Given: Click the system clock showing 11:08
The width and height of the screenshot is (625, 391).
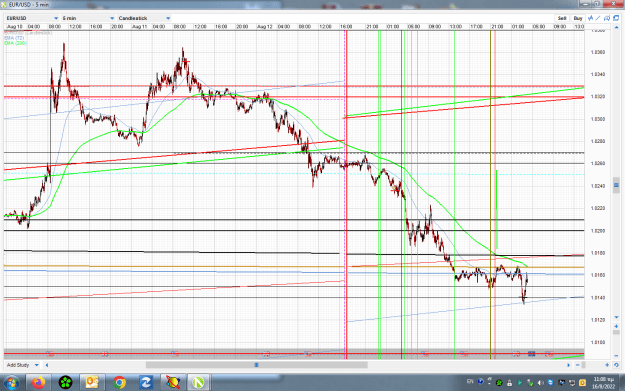Looking at the screenshot, I should point(603,383).
